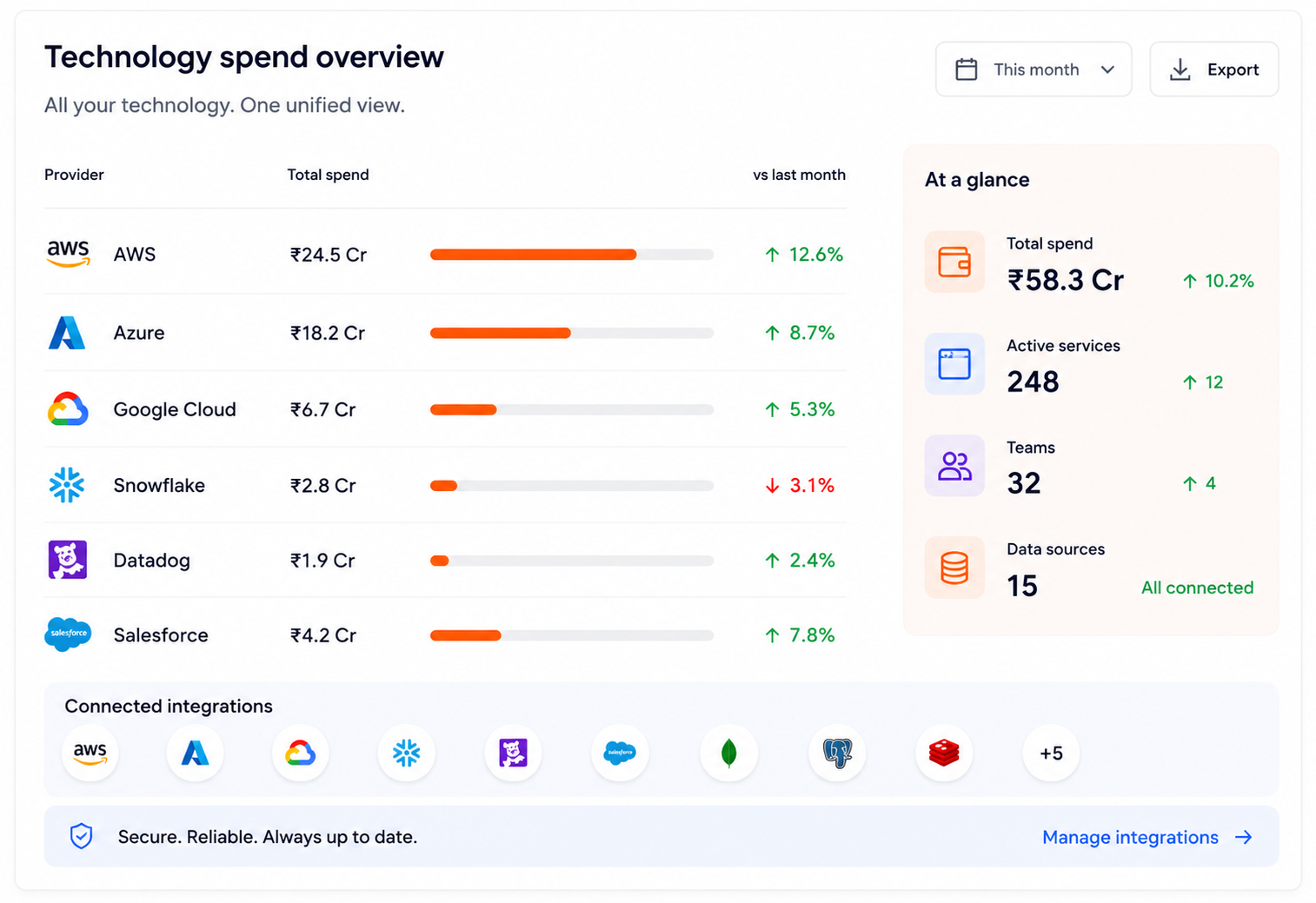Screen dimensions: 1316x903
Task: Open the PostgreSQL elephant integration chip
Action: pyautogui.click(x=837, y=753)
